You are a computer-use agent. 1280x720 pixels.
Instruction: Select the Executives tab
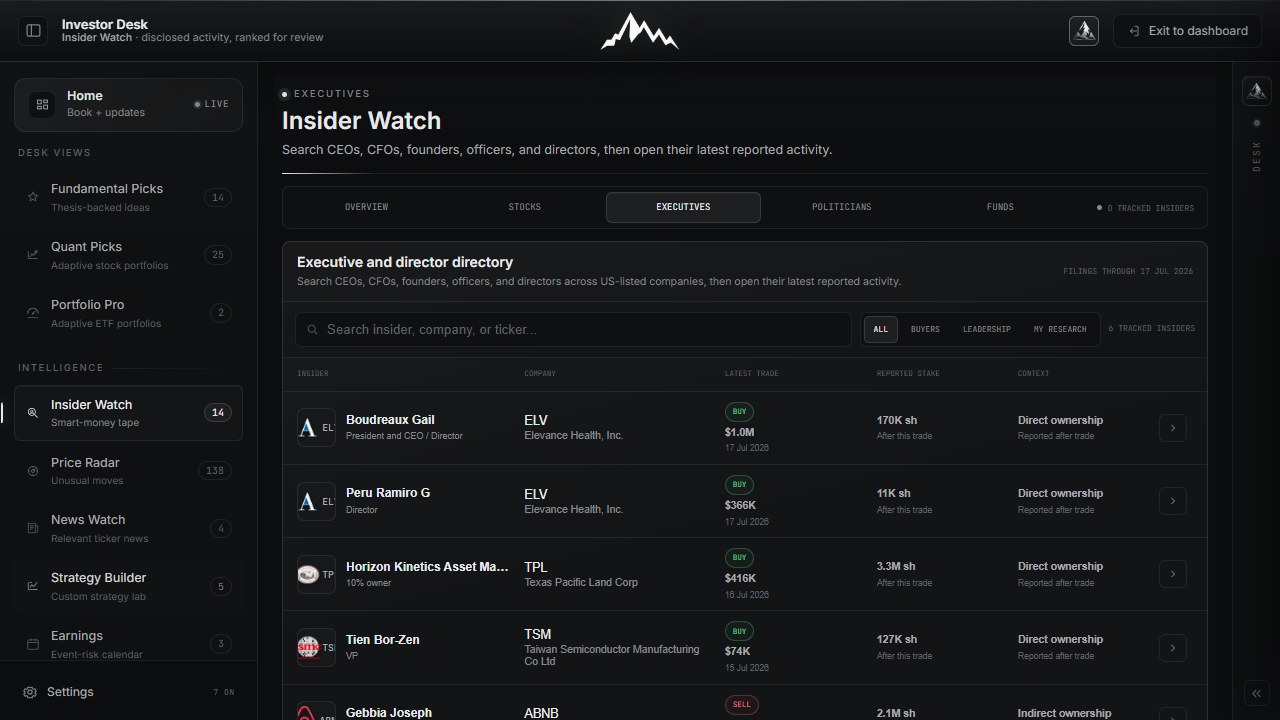click(683, 207)
